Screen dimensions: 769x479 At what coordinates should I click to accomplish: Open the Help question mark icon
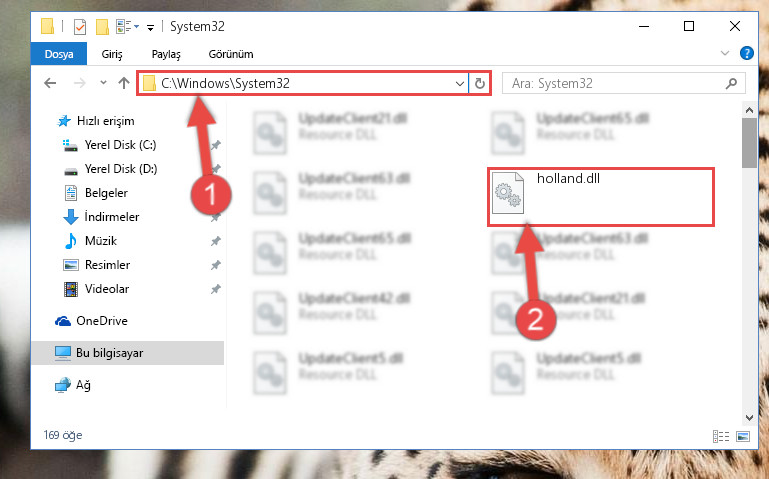click(x=746, y=53)
